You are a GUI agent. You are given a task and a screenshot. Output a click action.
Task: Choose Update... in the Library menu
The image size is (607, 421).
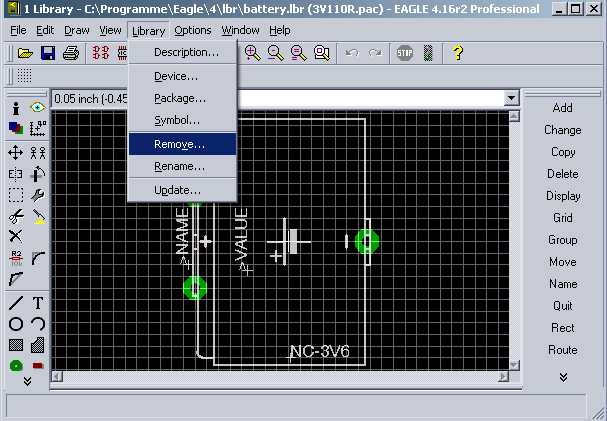(182, 190)
